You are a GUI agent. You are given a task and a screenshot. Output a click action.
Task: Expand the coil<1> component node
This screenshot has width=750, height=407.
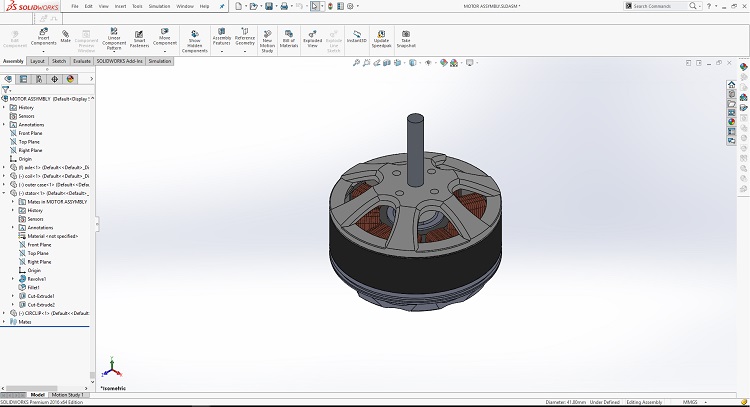click(4, 176)
